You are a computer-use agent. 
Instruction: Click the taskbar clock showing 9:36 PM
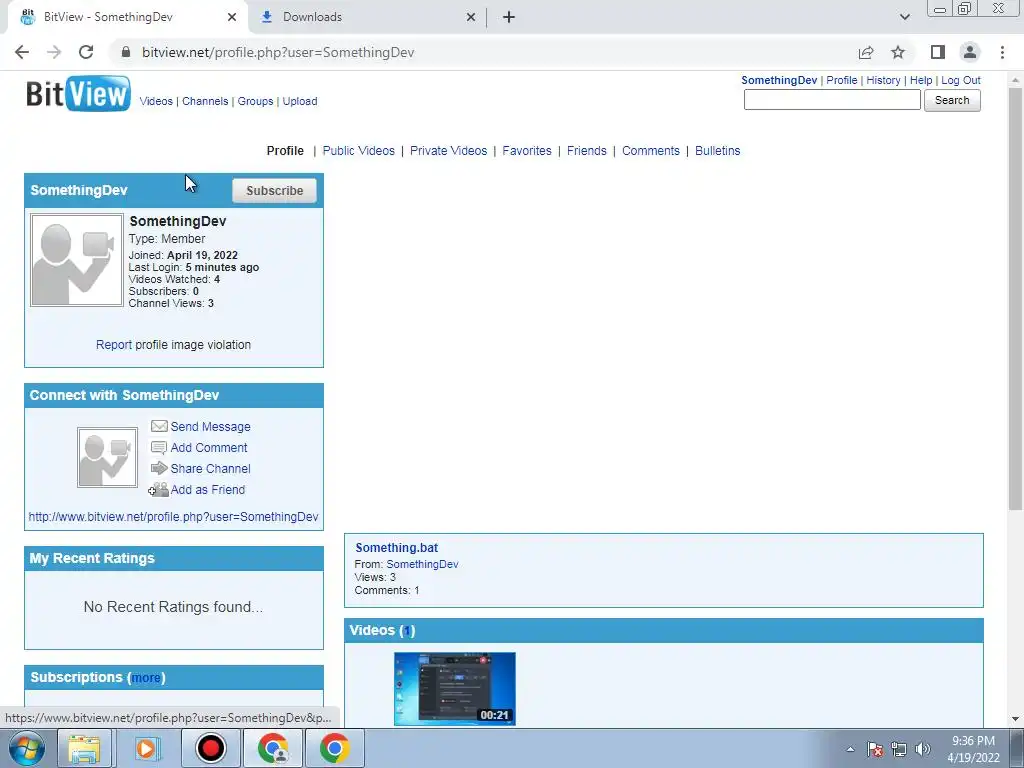pos(973,749)
